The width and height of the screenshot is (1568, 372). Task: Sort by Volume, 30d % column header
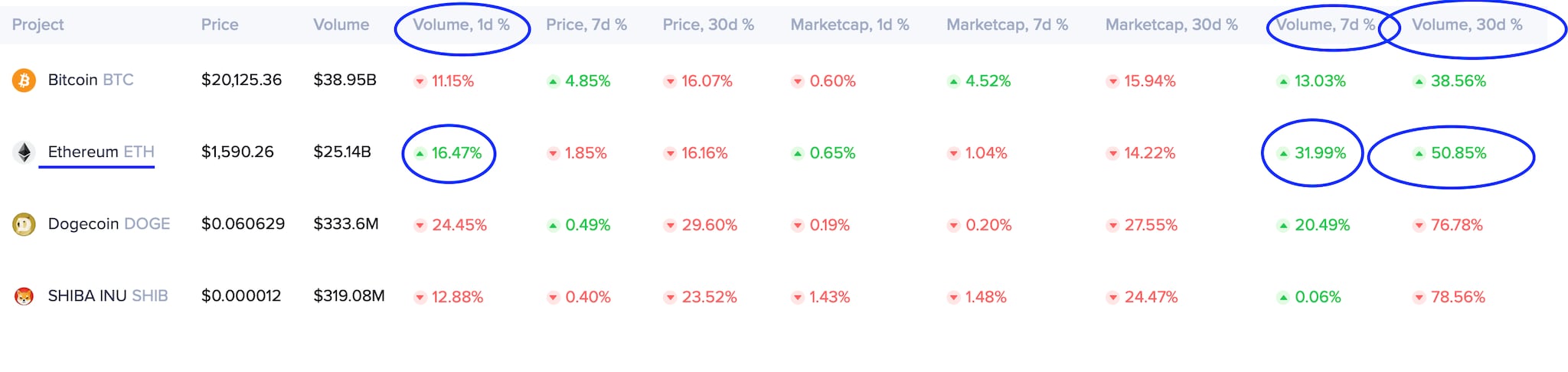1467,24
